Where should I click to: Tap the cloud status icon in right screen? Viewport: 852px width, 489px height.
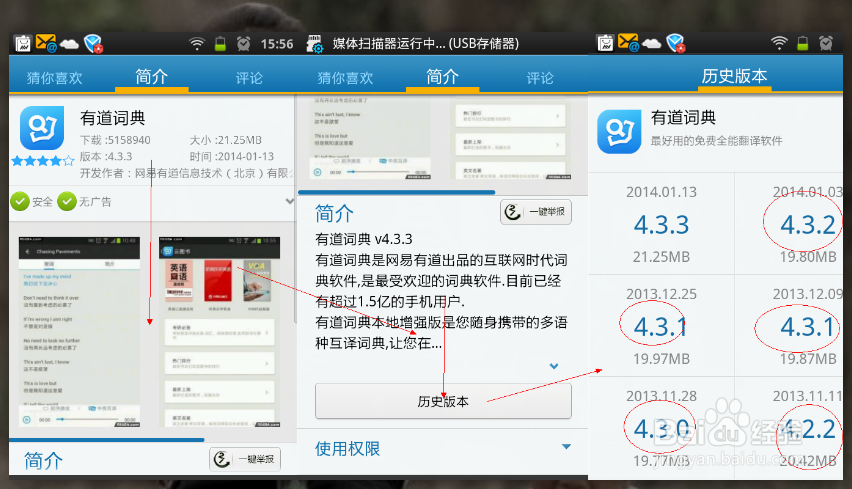coord(651,43)
